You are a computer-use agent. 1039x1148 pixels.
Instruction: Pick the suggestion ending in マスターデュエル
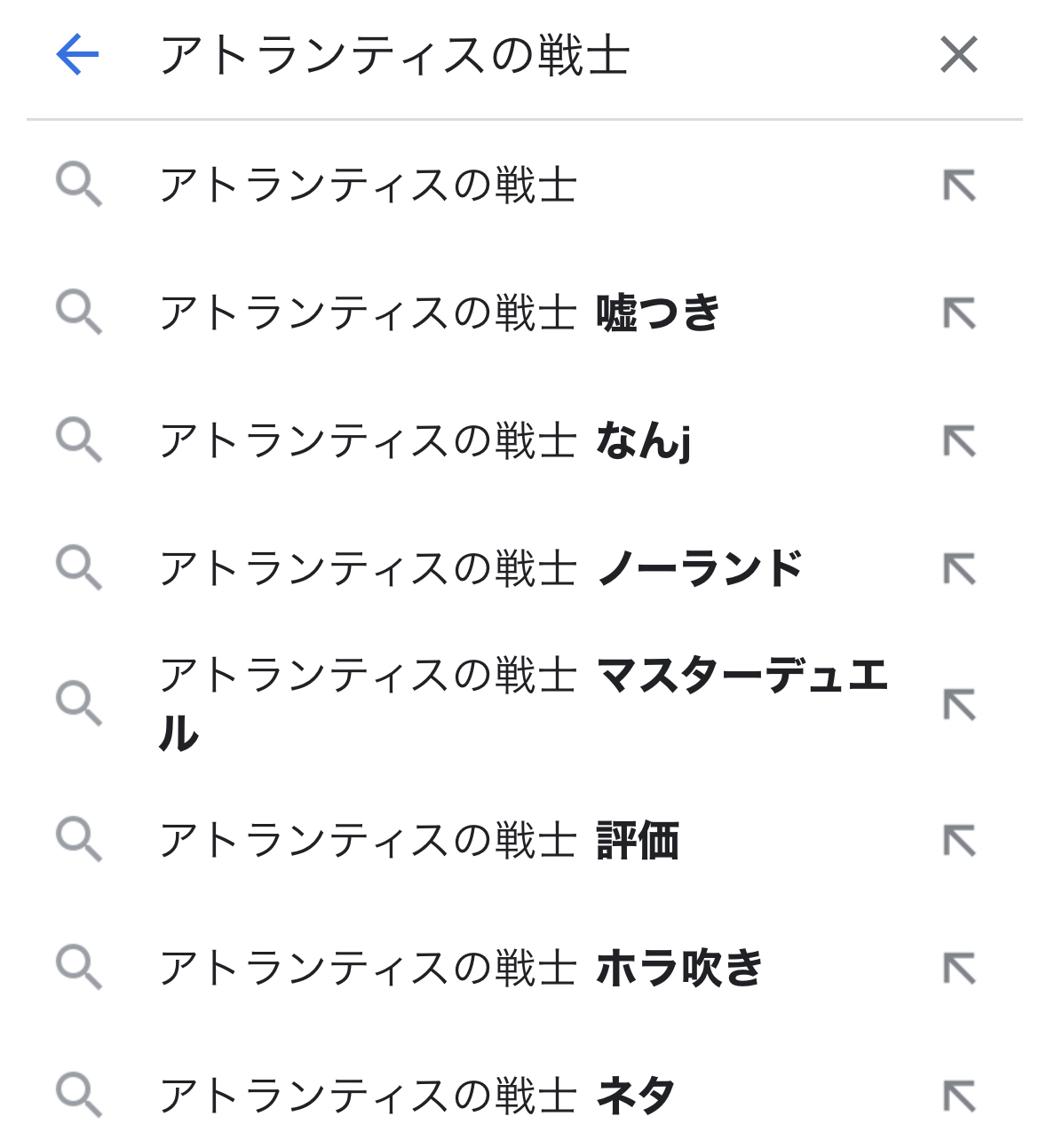(x=524, y=703)
